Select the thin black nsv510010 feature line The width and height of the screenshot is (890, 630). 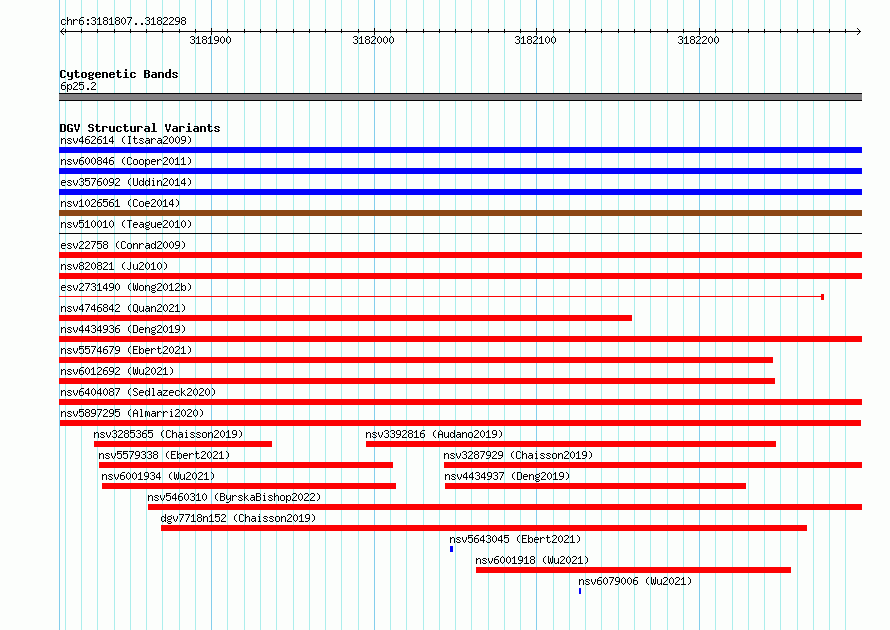pyautogui.click(x=460, y=233)
